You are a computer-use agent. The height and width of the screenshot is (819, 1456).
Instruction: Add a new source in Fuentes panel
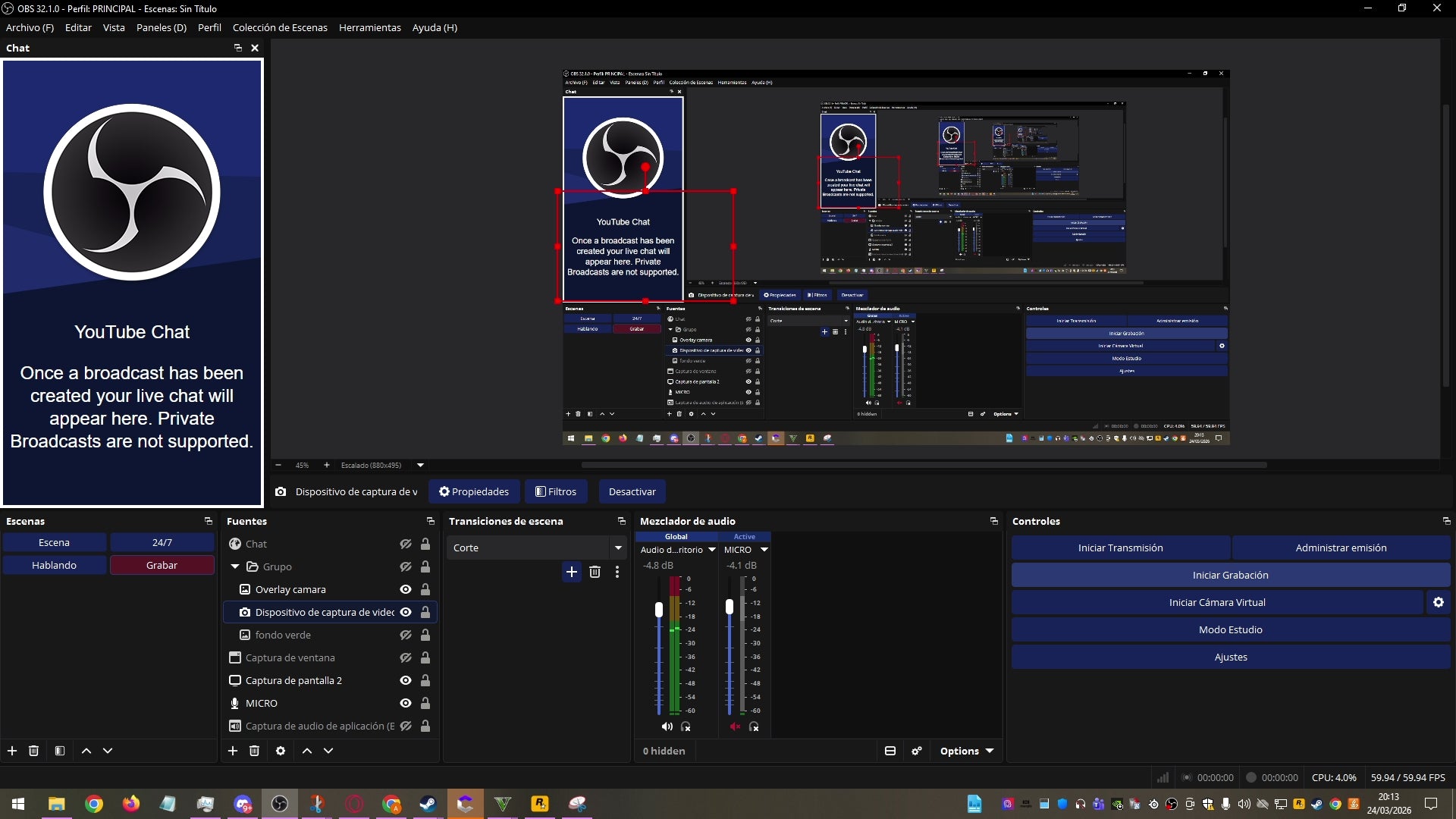click(x=233, y=751)
